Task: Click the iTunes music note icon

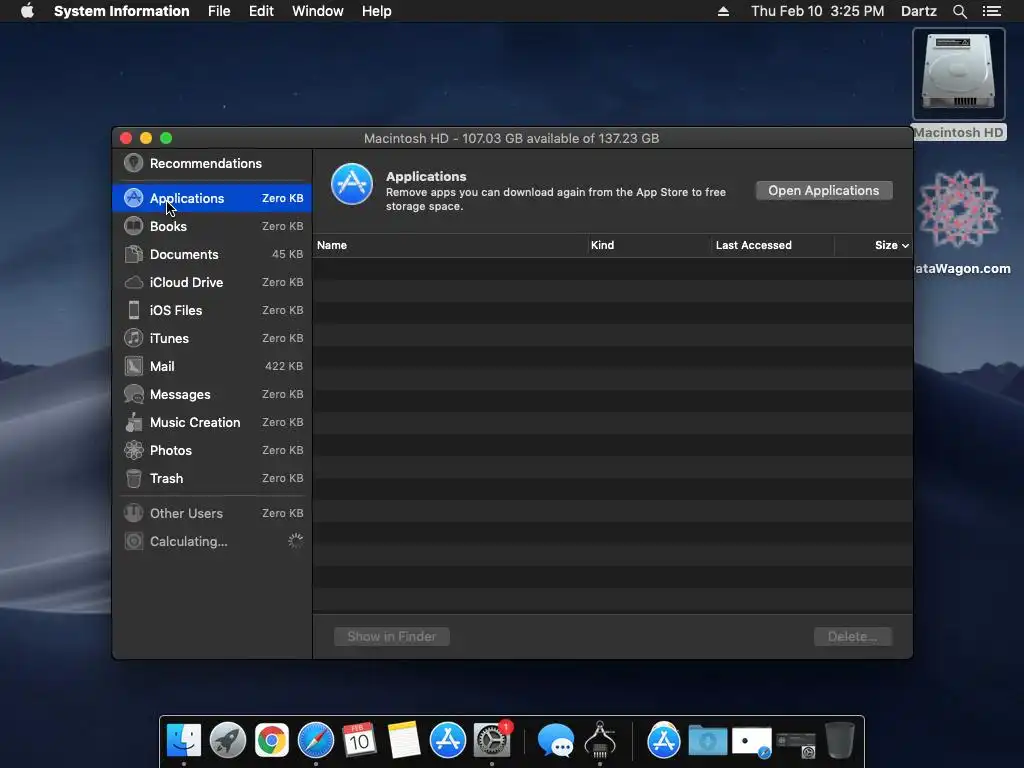Action: pyautogui.click(x=133, y=338)
